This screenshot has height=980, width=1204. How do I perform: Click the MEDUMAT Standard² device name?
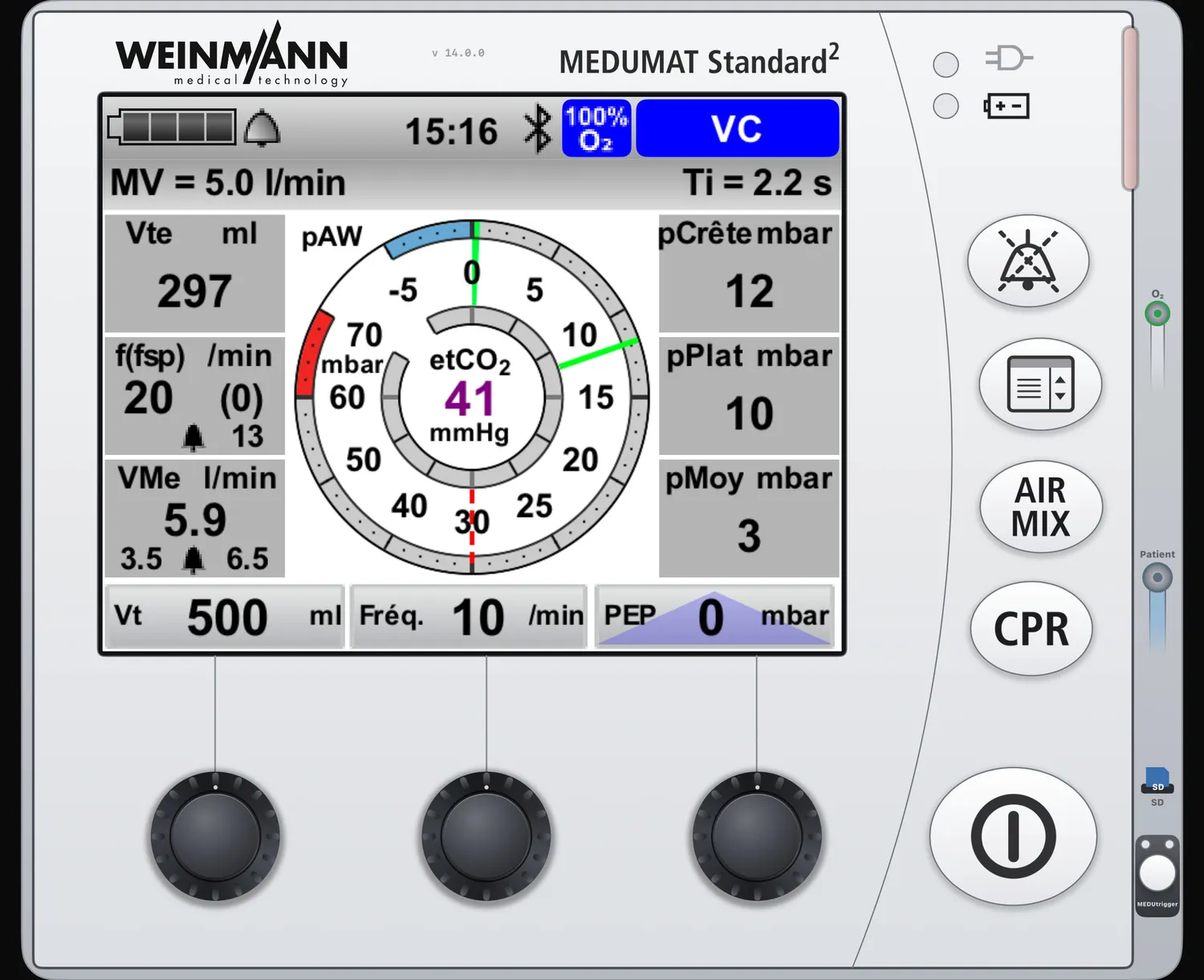pyautogui.click(x=699, y=59)
